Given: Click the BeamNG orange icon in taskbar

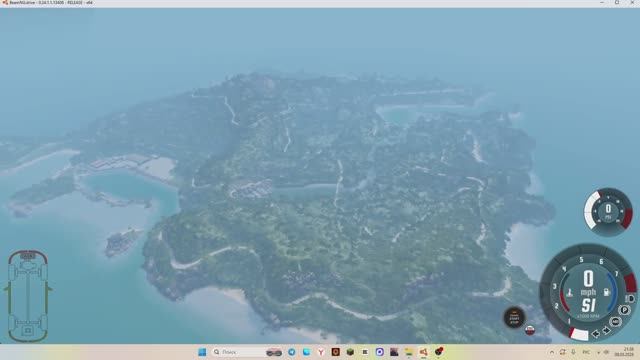Looking at the screenshot, I should point(424,352).
